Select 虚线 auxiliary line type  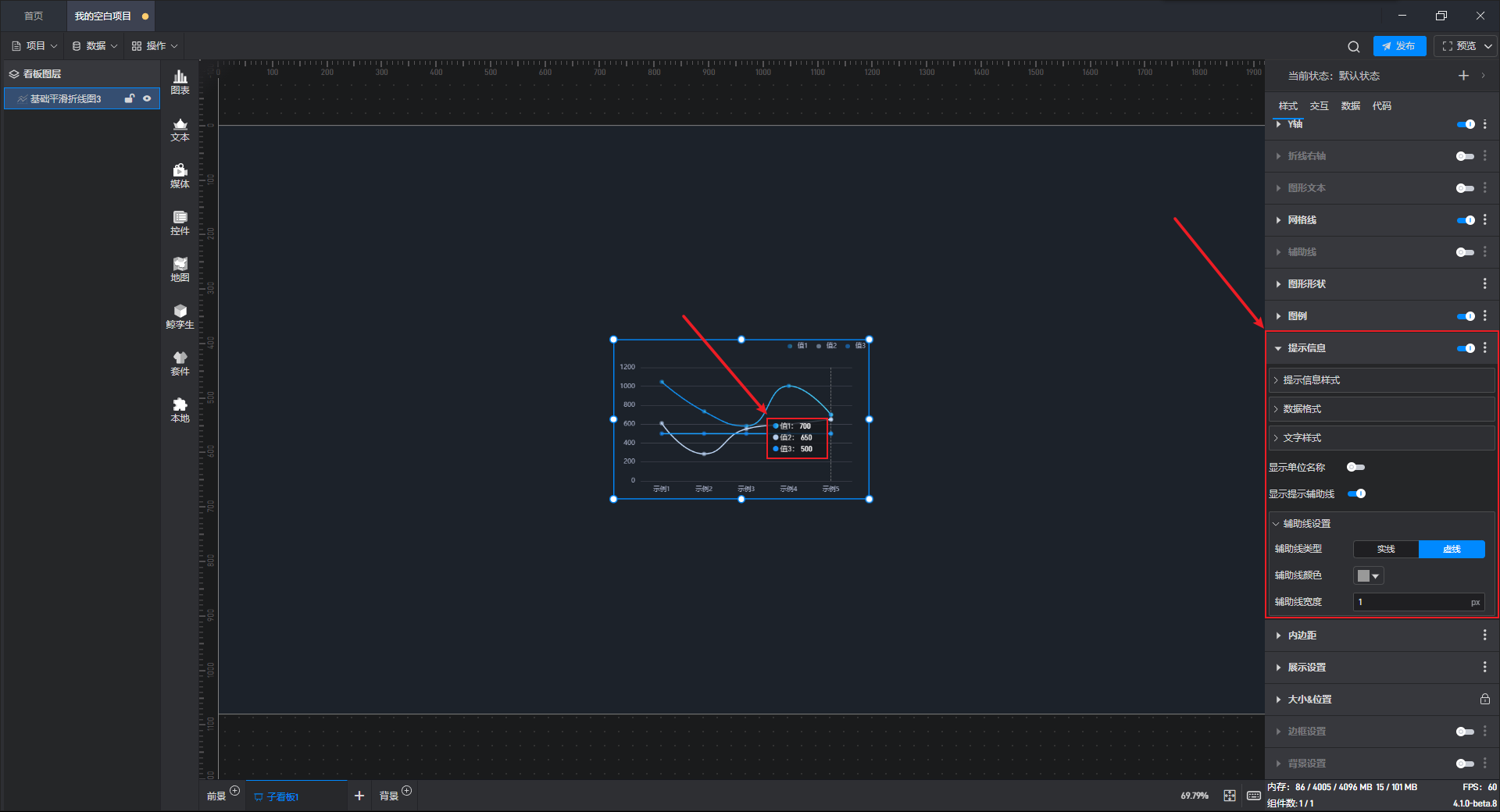pos(1452,550)
